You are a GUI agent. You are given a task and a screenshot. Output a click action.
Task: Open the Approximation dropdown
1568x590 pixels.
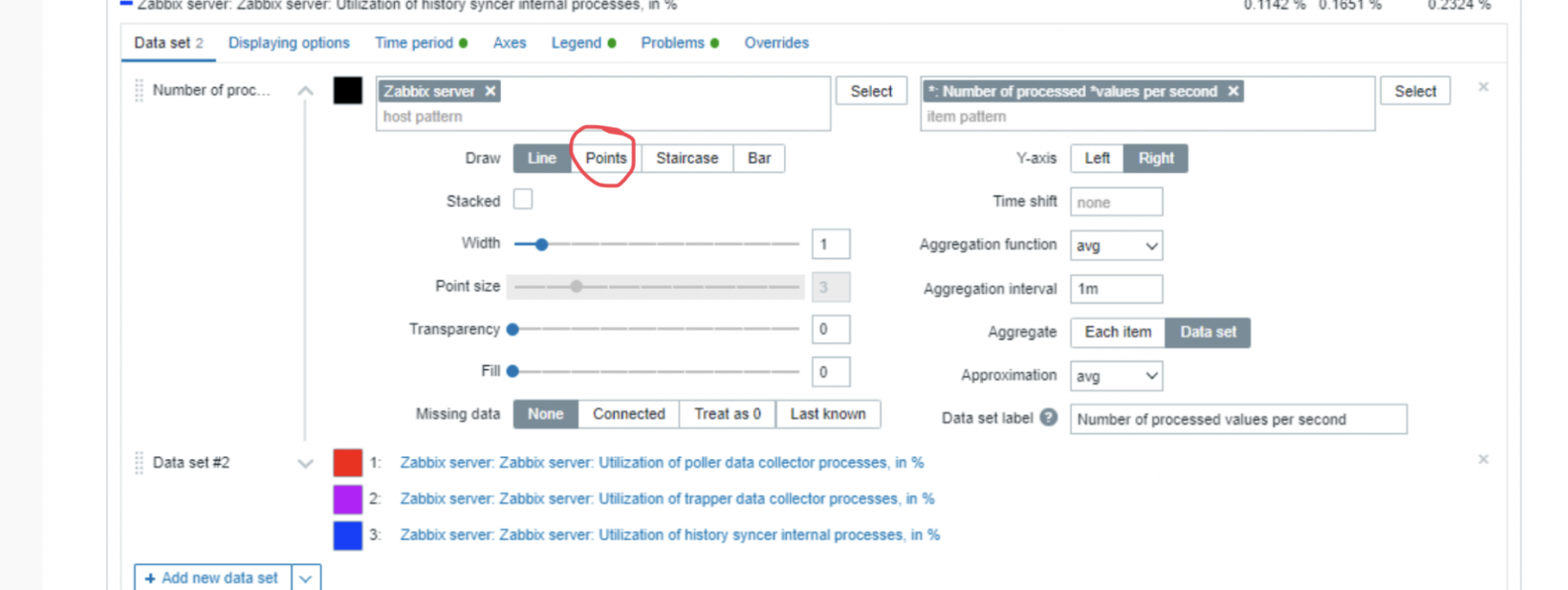(x=1116, y=376)
